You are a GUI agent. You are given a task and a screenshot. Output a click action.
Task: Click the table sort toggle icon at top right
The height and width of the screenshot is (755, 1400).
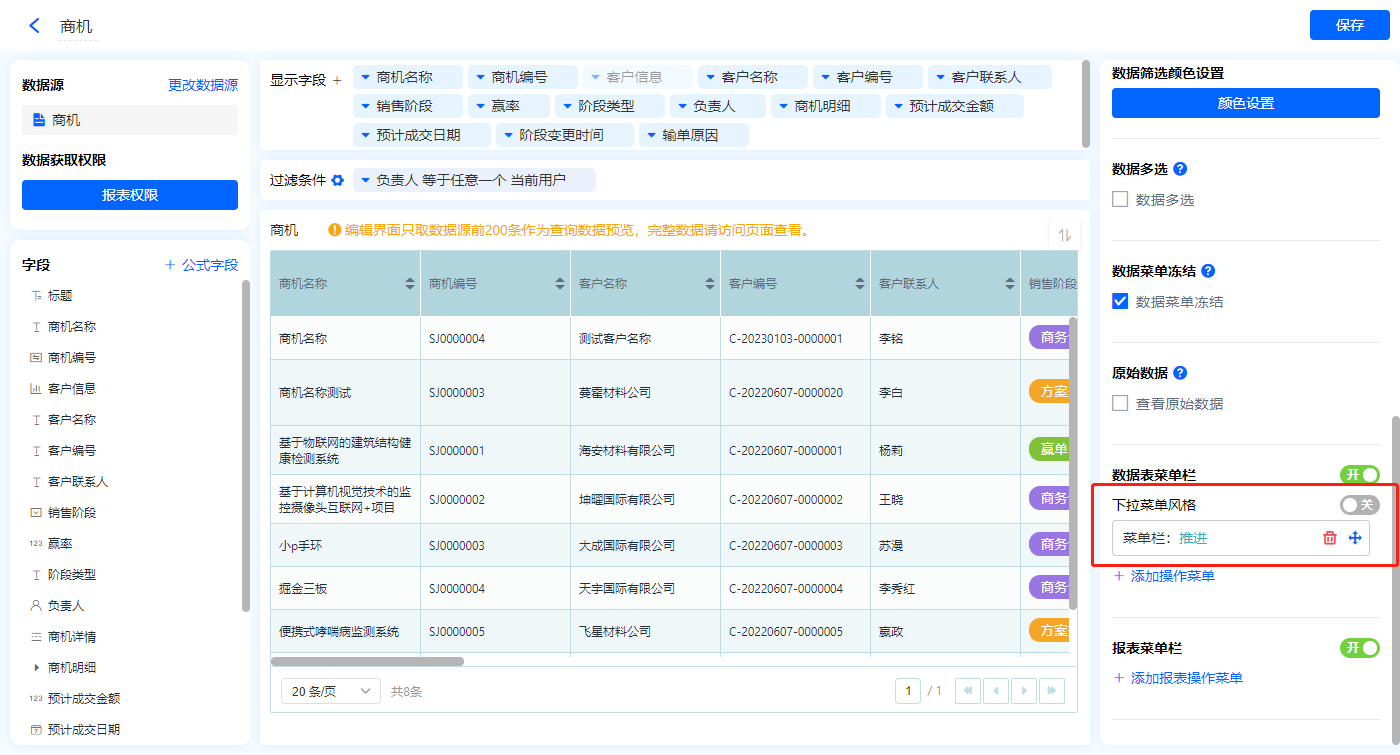coord(1064,235)
